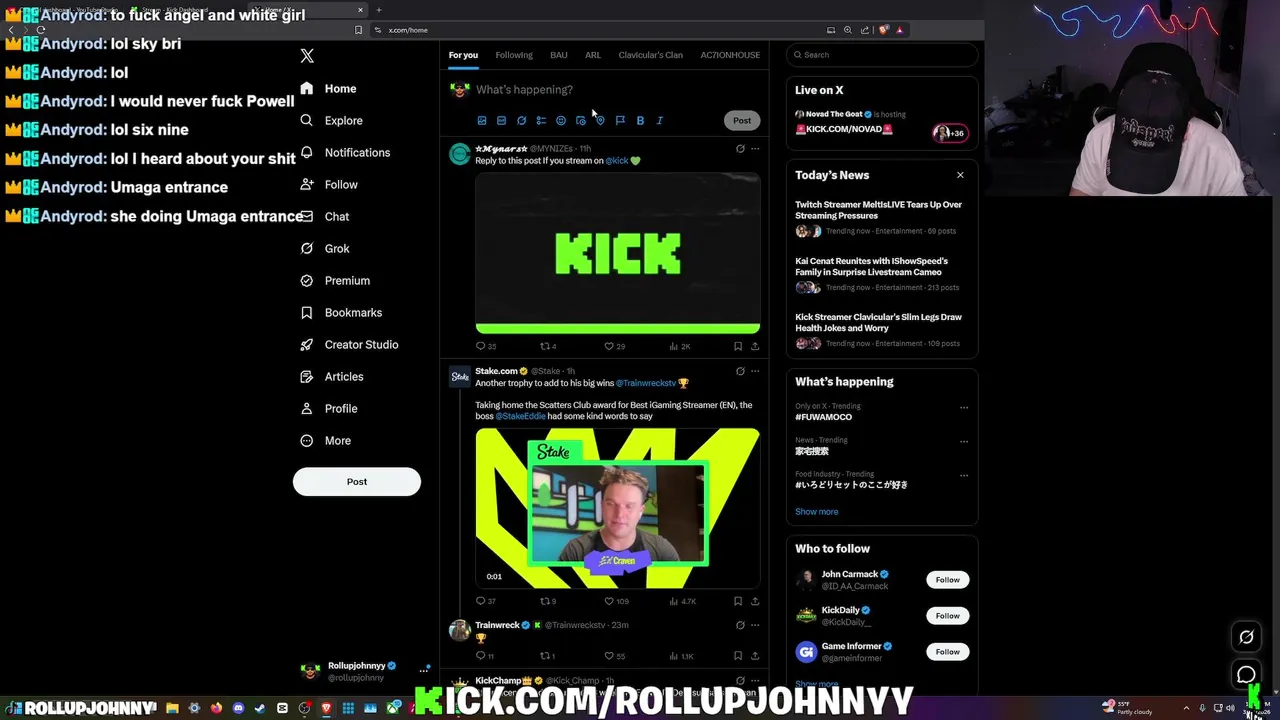Image resolution: width=1280 pixels, height=720 pixels.
Task: Expand the More menu in the sidebar
Action: tap(325, 440)
